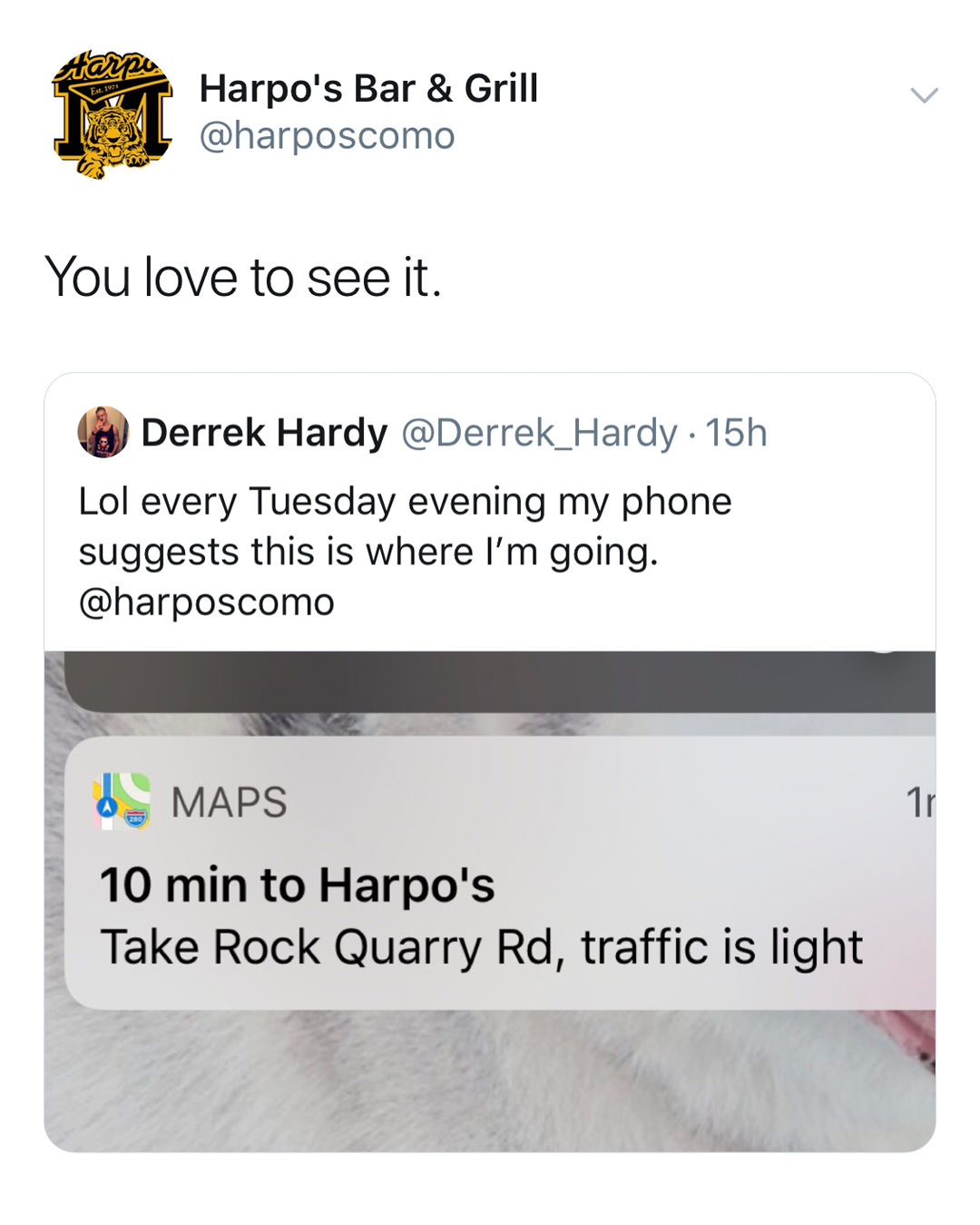Tap "Take Rock Quarry Rd, traffic is light"

point(481,947)
